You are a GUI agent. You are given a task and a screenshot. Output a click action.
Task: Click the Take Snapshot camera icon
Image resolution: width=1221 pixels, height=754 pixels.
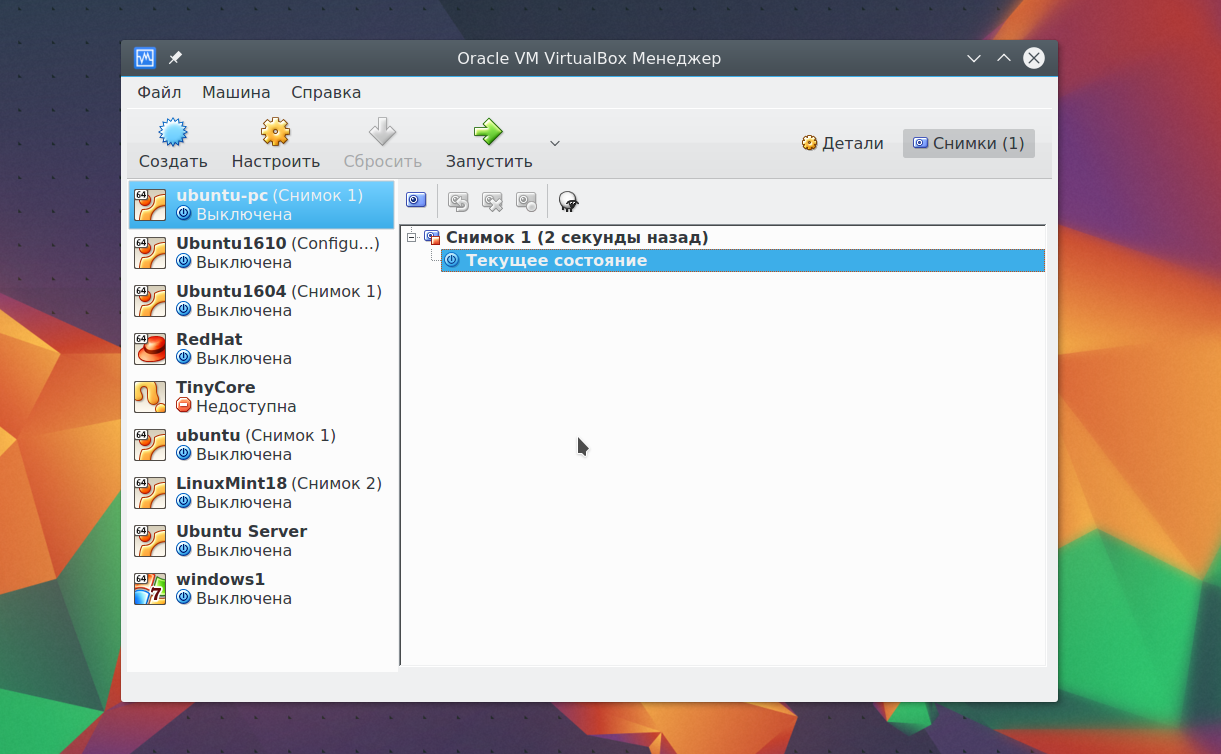415,200
